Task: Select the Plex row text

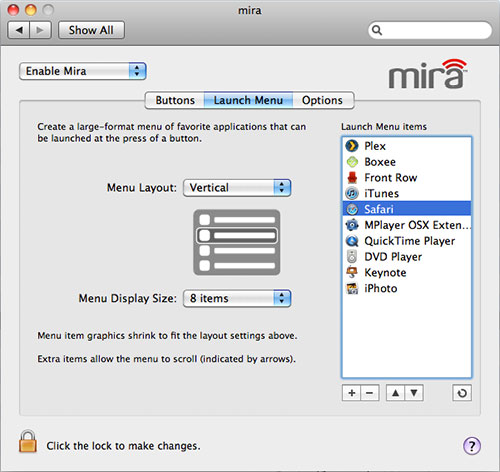Action: point(375,146)
